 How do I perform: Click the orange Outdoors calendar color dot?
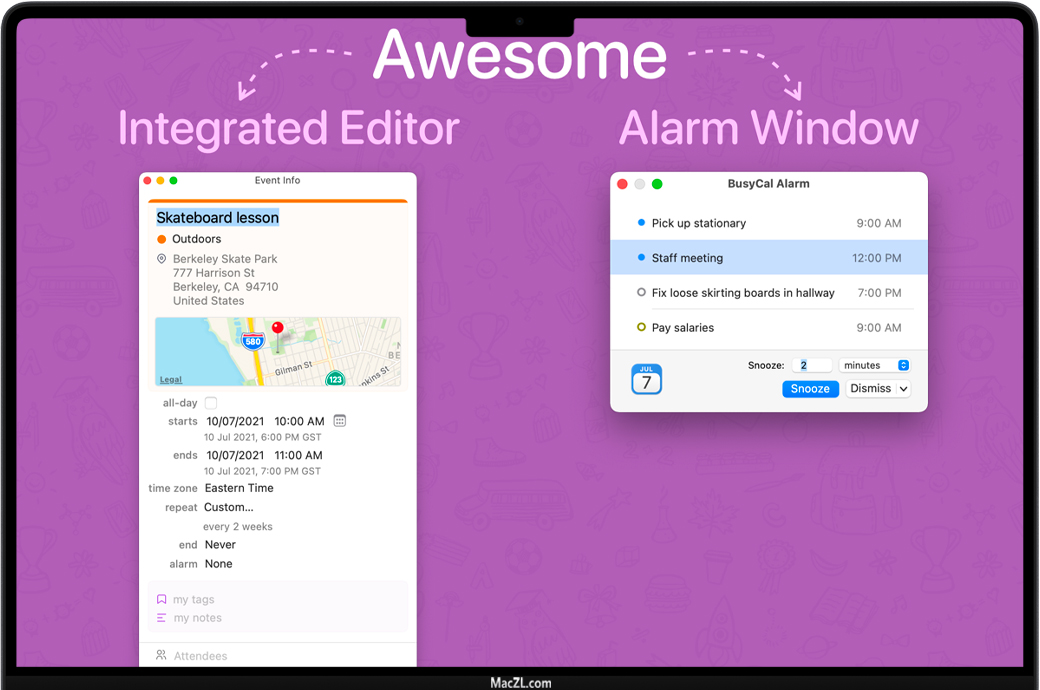point(161,239)
